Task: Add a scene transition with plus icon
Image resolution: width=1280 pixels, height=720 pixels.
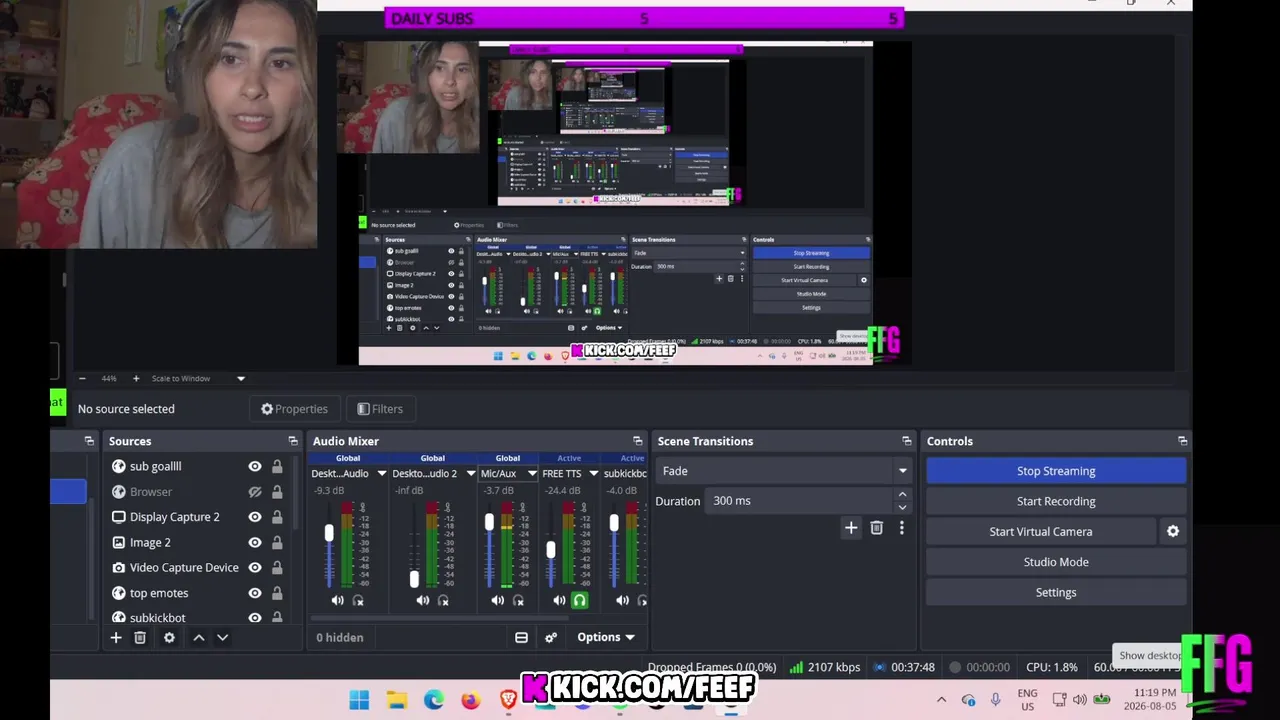Action: [851, 528]
